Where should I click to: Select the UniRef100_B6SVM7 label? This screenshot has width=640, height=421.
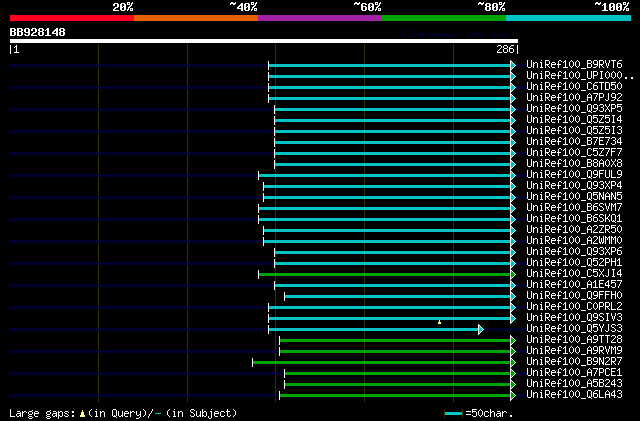coord(574,208)
